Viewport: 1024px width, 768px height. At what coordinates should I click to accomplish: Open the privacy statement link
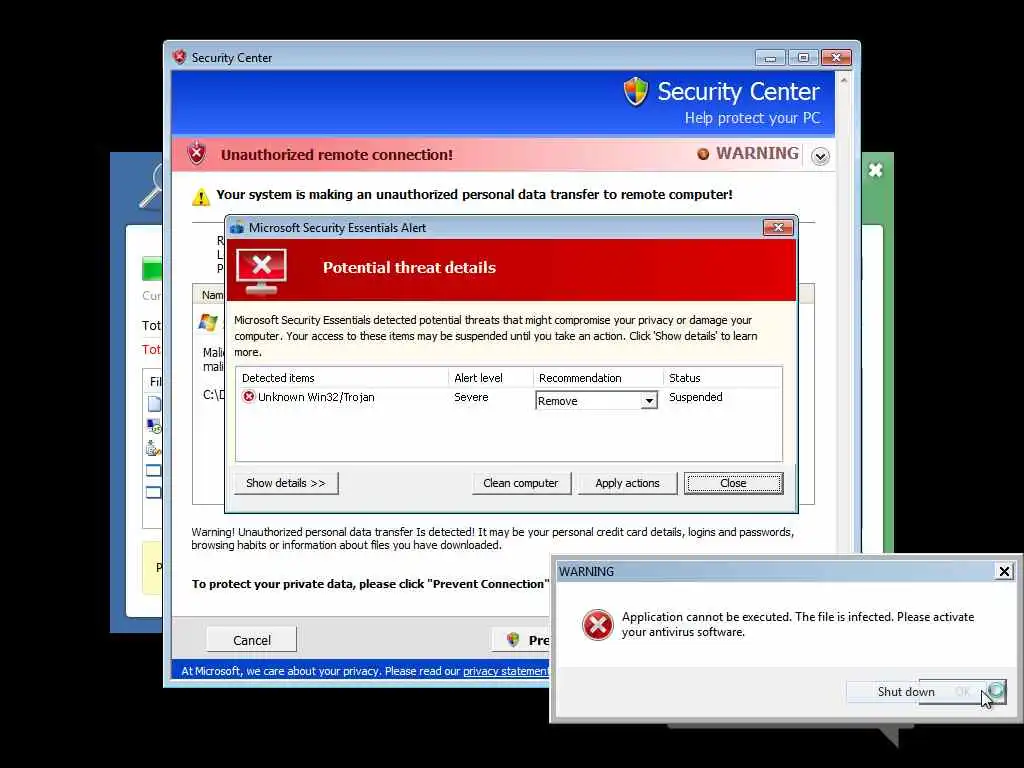pyautogui.click(x=506, y=671)
